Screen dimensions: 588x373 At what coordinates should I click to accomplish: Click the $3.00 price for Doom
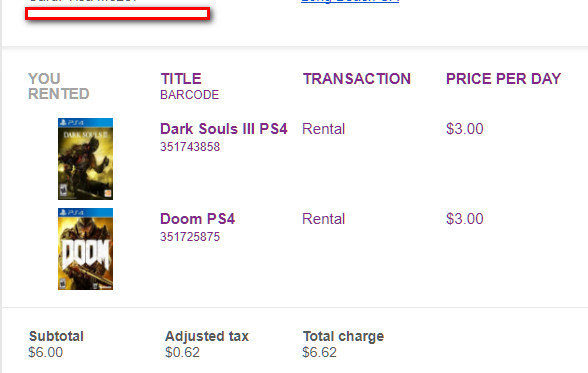point(465,219)
